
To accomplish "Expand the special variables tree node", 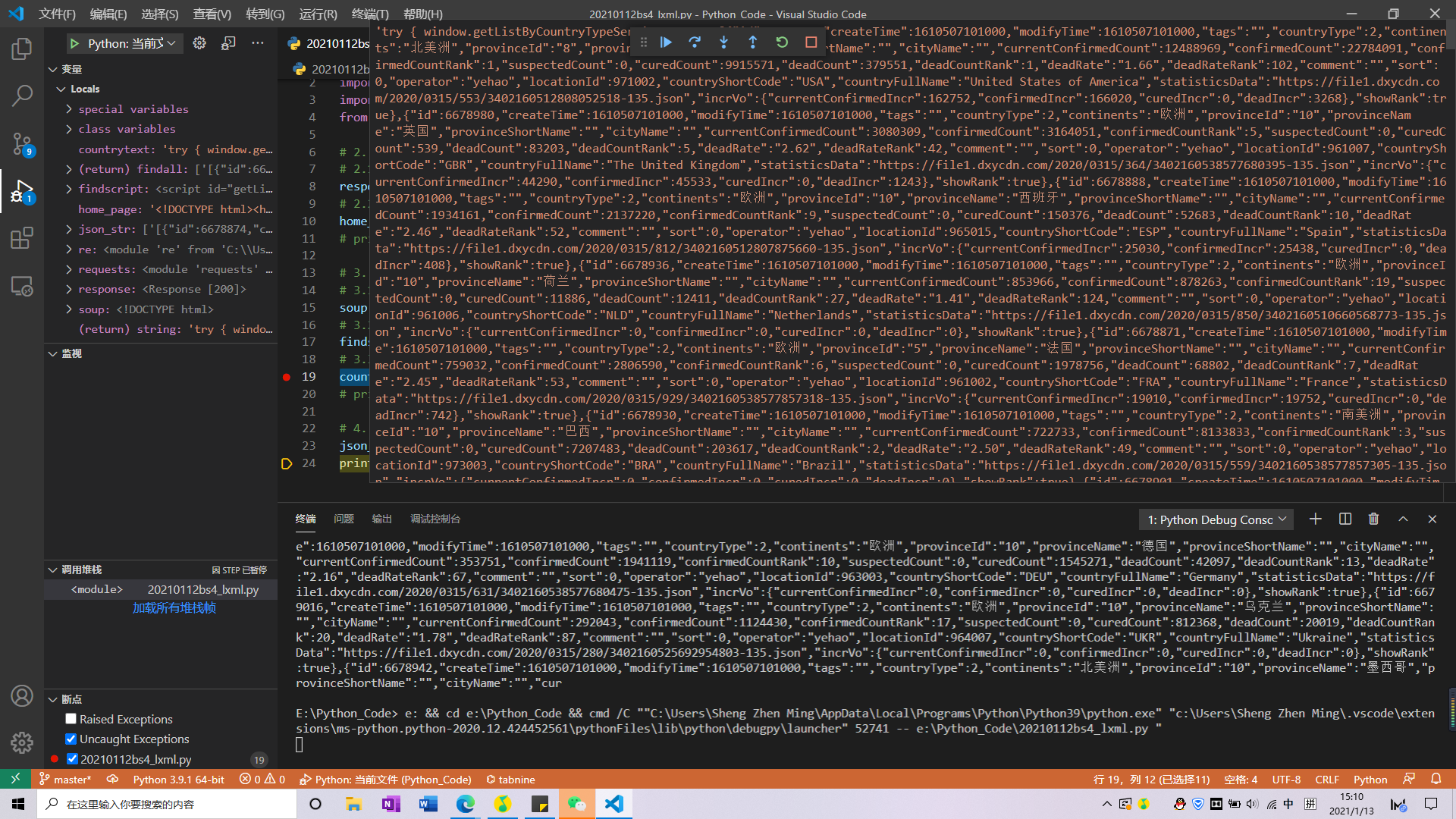I will click(69, 109).
